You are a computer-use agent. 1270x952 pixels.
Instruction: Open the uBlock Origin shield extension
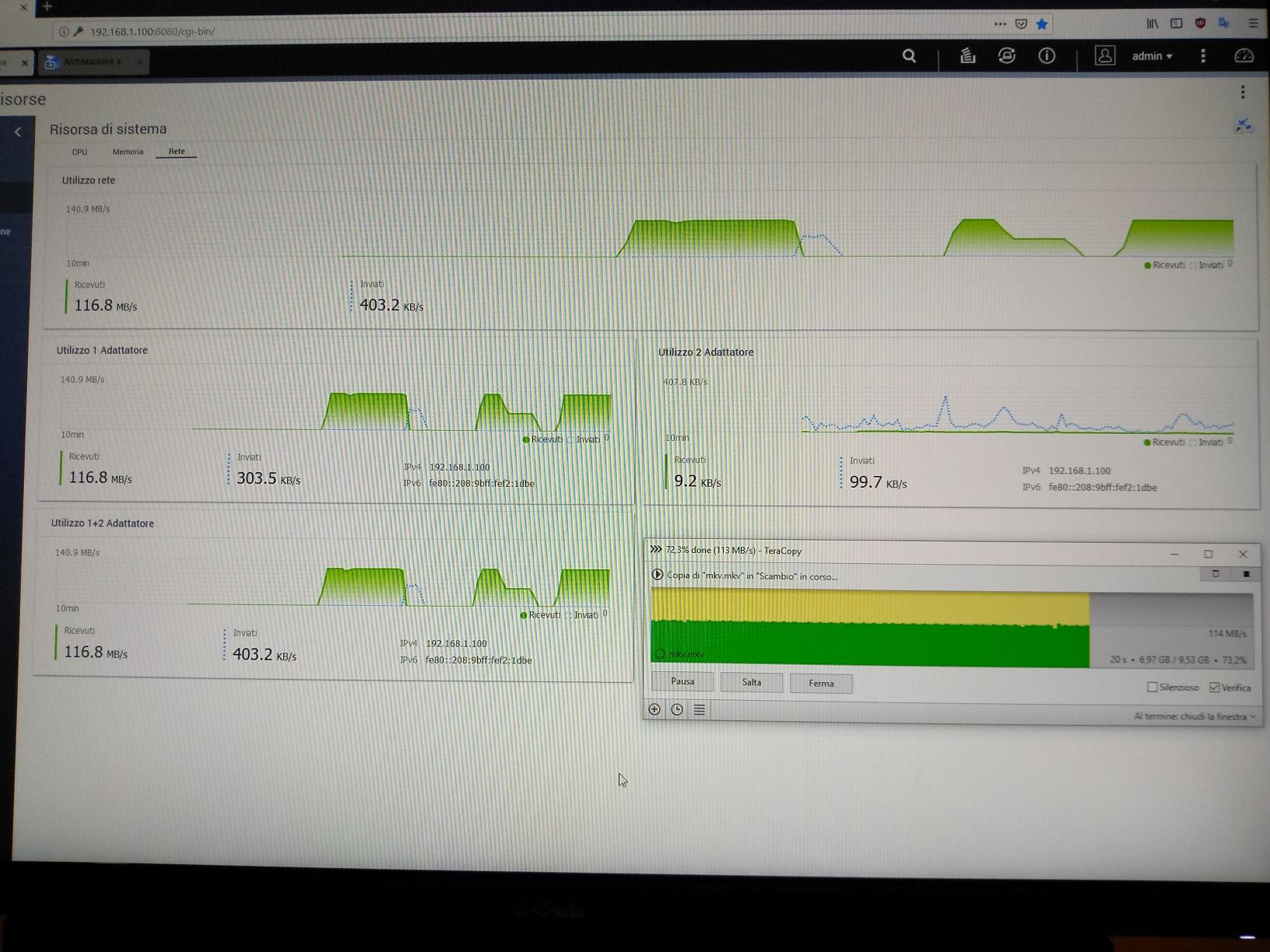tap(1200, 23)
